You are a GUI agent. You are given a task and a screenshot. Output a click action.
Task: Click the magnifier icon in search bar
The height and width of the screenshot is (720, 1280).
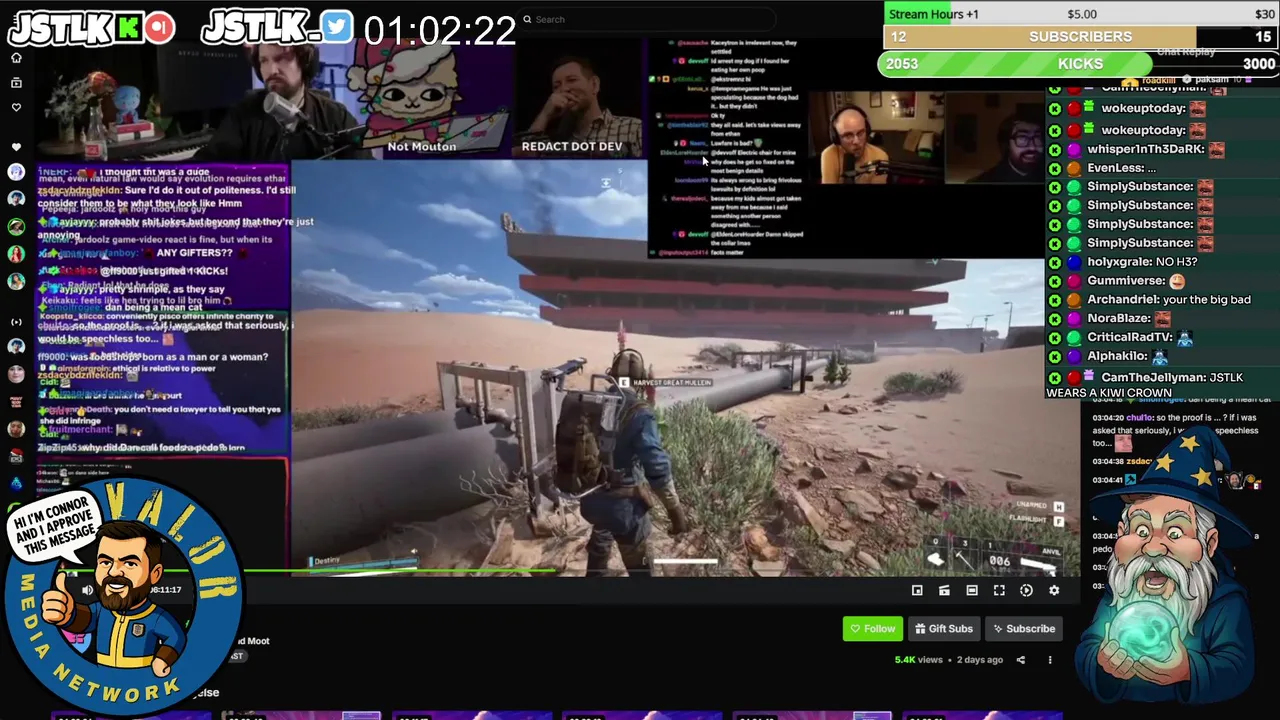point(527,19)
